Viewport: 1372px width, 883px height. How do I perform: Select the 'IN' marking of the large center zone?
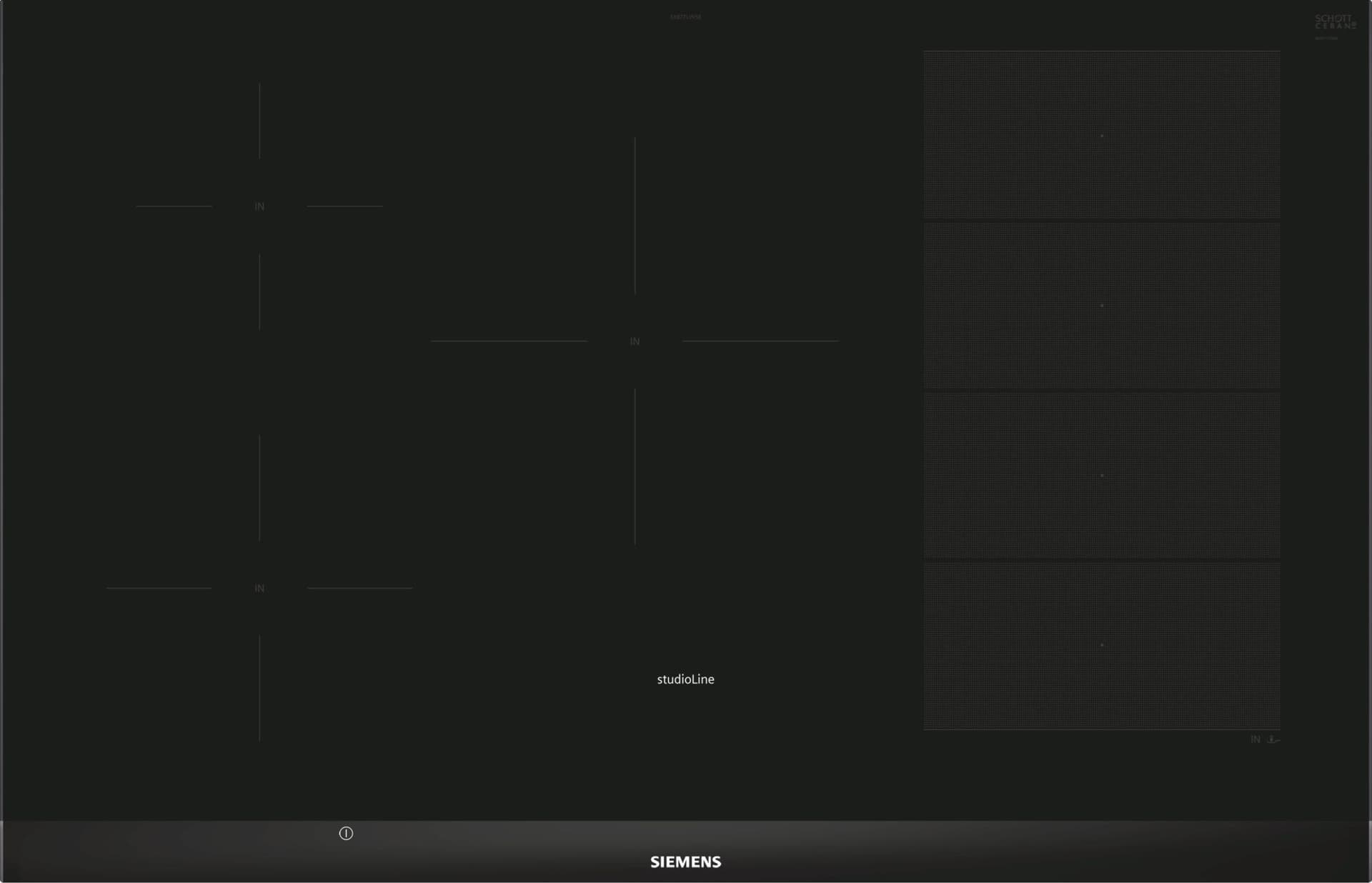(635, 341)
